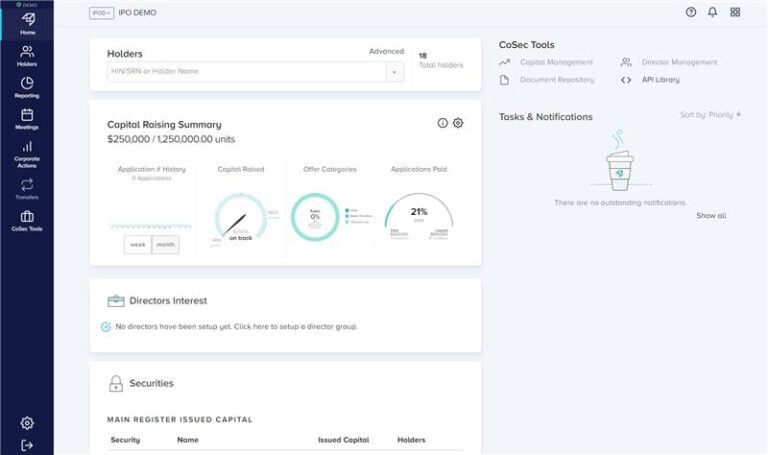
Task: Open Capital Raising Summary settings gear
Action: [458, 123]
